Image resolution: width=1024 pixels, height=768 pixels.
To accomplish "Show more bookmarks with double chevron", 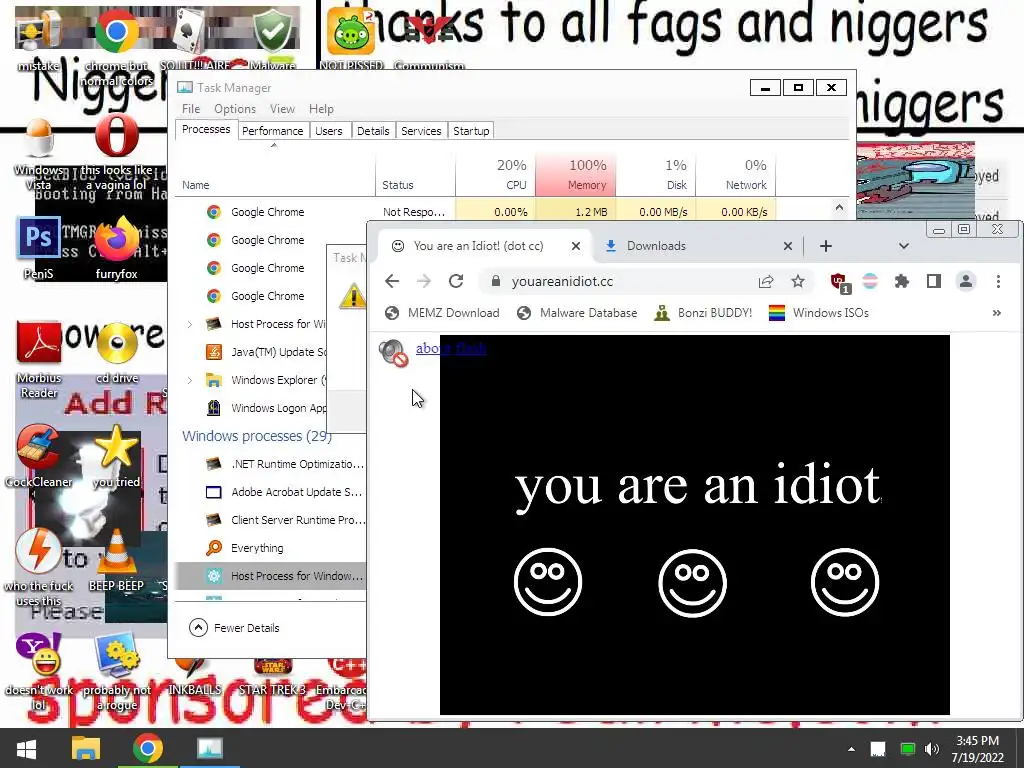I will point(997,313).
